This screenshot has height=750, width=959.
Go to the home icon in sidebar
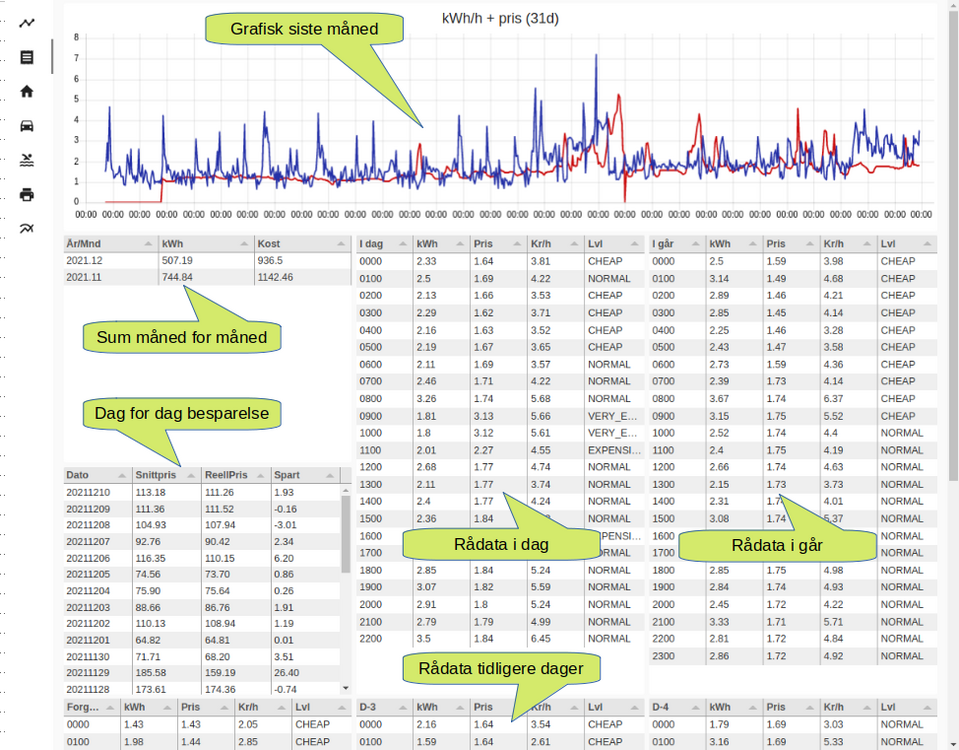point(27,91)
